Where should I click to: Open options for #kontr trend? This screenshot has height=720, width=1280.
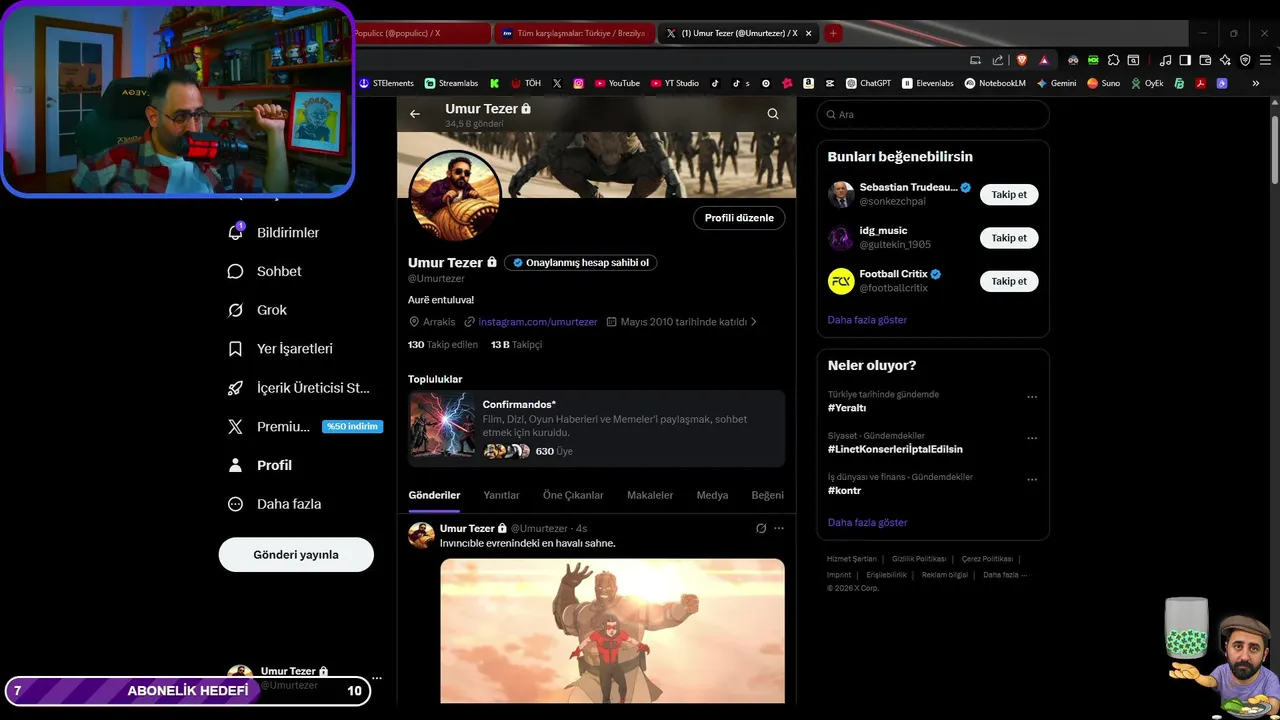click(x=1032, y=480)
